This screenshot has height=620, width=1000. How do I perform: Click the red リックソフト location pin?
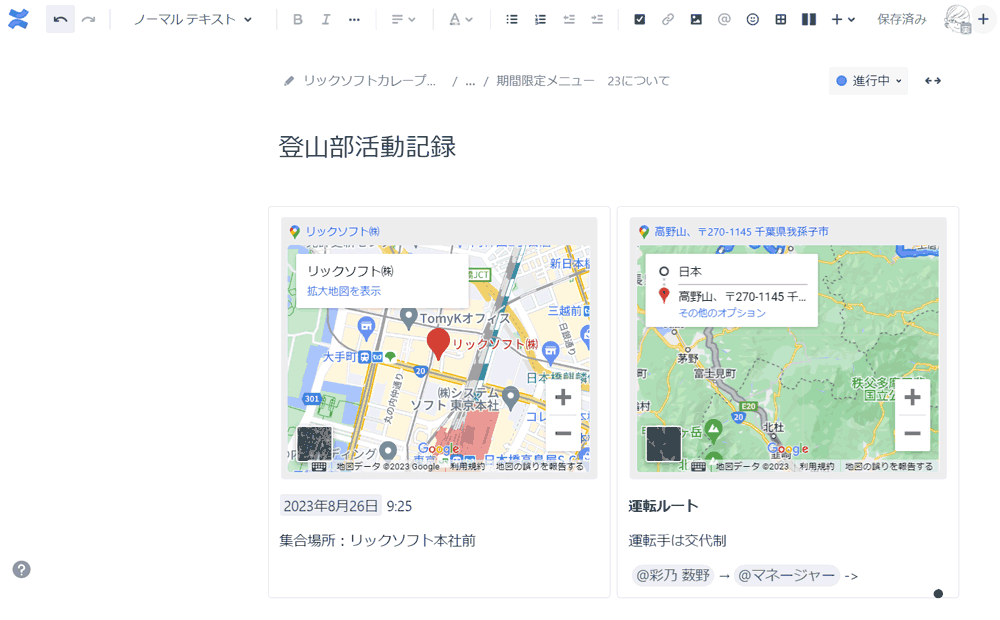pyautogui.click(x=438, y=344)
